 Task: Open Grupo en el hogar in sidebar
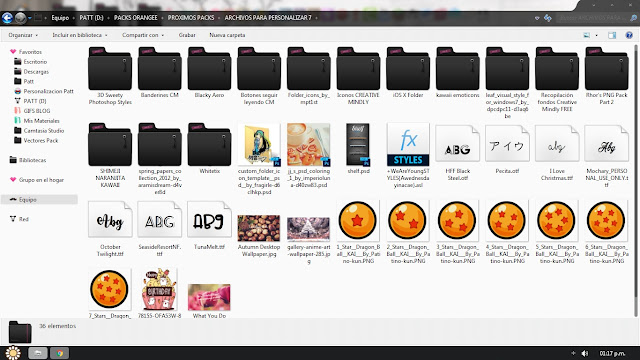pos(41,180)
